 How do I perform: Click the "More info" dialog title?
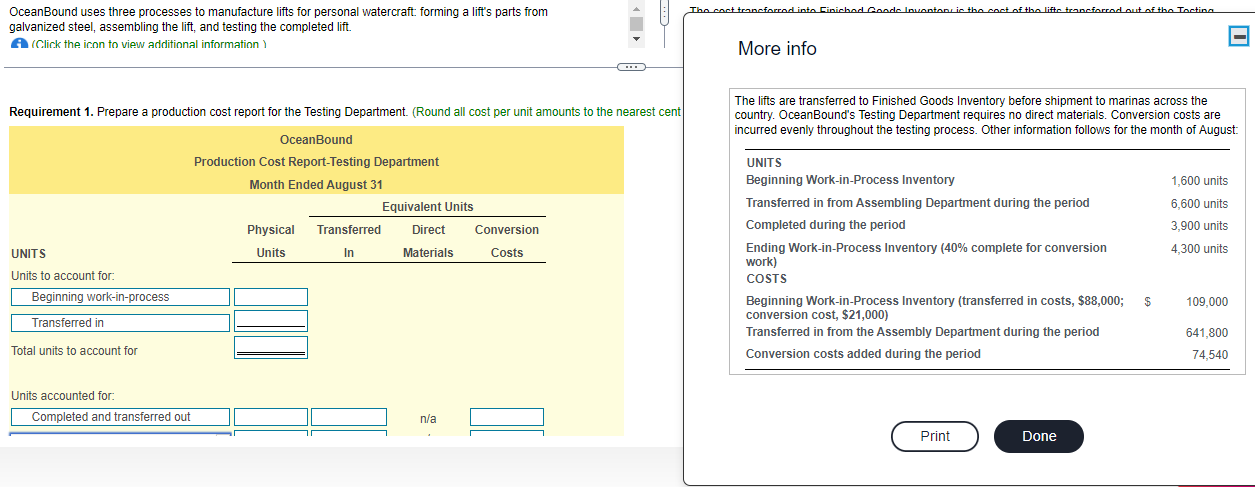coord(777,48)
